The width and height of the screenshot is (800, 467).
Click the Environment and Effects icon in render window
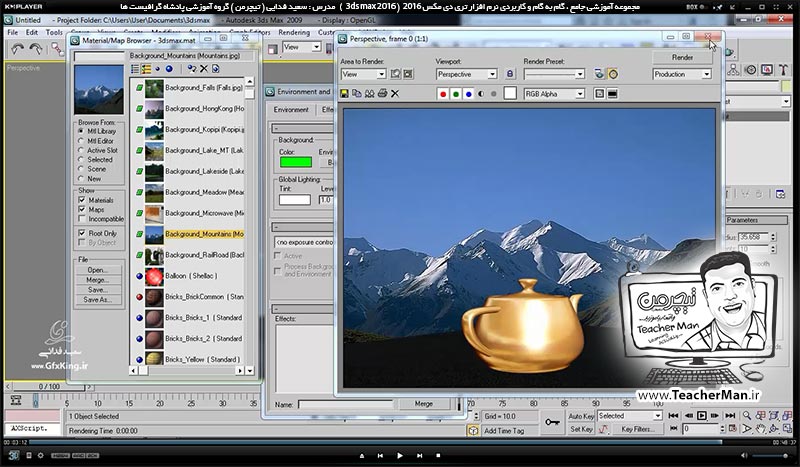[613, 74]
